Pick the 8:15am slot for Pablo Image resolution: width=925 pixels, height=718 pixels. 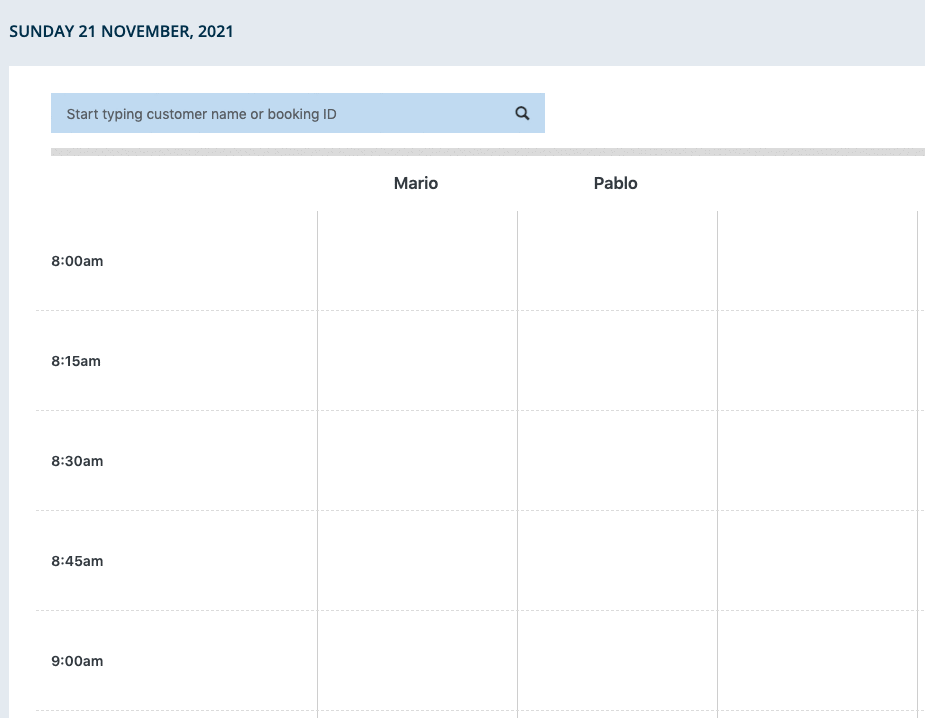pyautogui.click(x=617, y=361)
